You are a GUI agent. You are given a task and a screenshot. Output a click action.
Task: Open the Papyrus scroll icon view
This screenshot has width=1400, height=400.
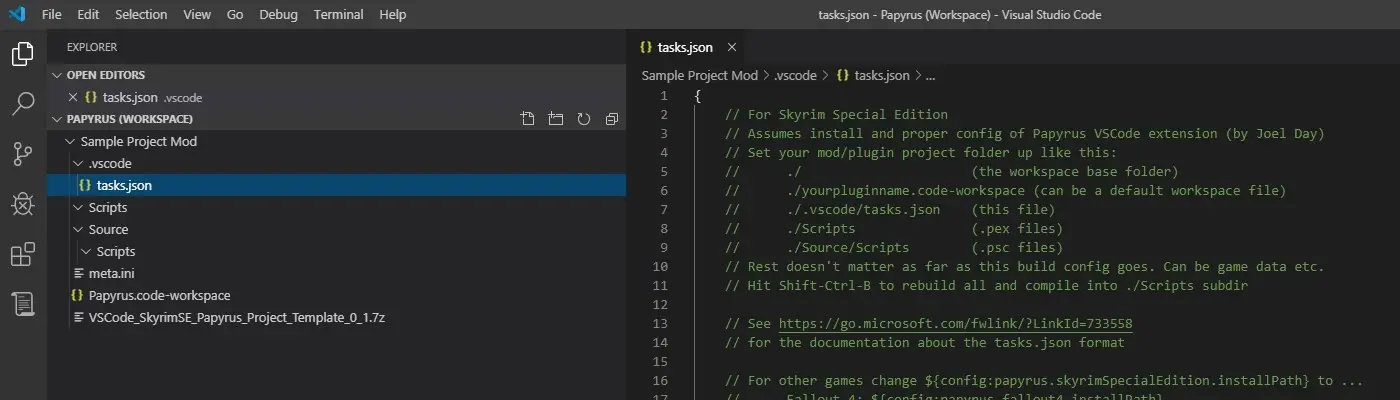22,304
